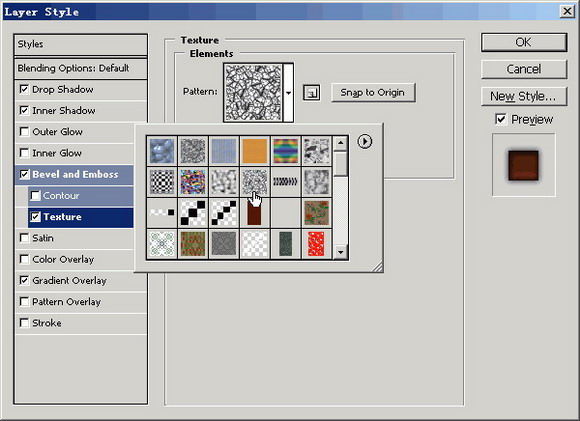580x421 pixels.
Task: Open the pattern picker flyout menu arrow
Action: [365, 141]
